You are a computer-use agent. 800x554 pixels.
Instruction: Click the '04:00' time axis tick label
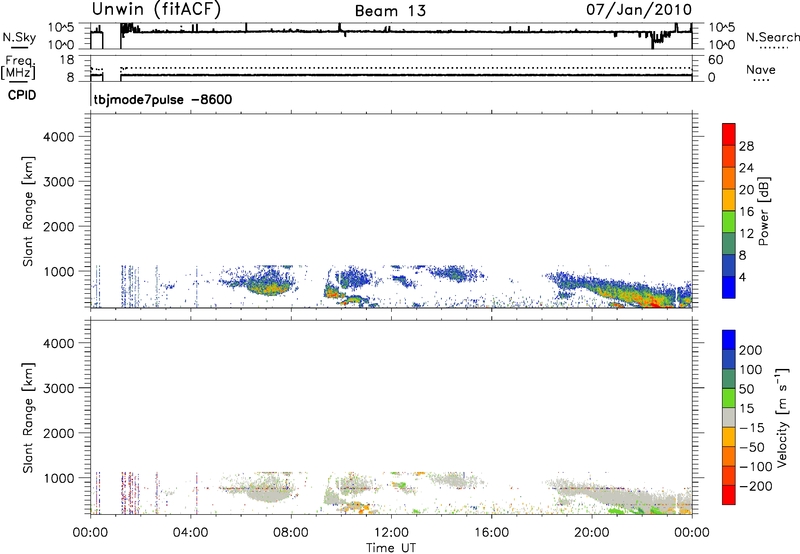pyautogui.click(x=190, y=533)
